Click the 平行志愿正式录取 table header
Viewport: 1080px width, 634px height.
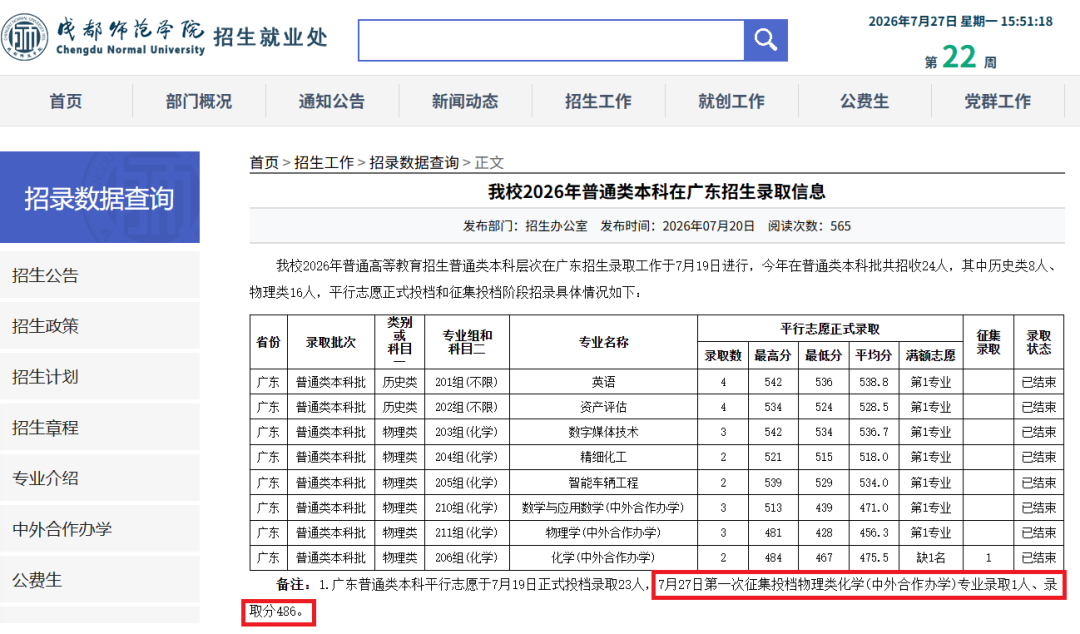tap(830, 329)
